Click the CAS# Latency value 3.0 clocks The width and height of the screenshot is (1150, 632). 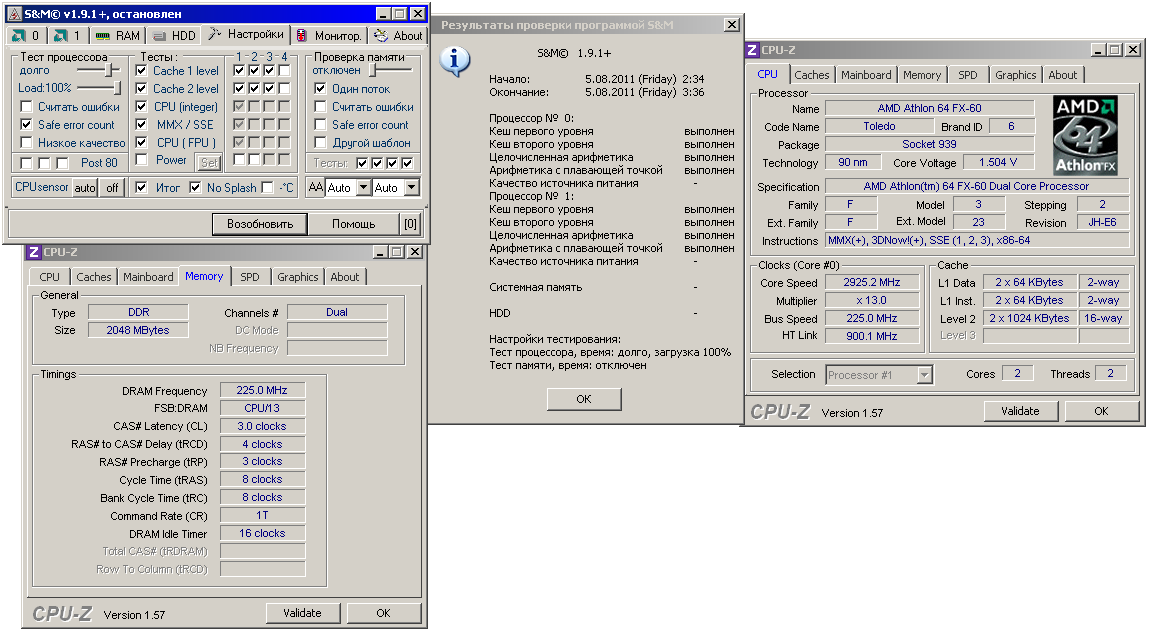pos(262,426)
